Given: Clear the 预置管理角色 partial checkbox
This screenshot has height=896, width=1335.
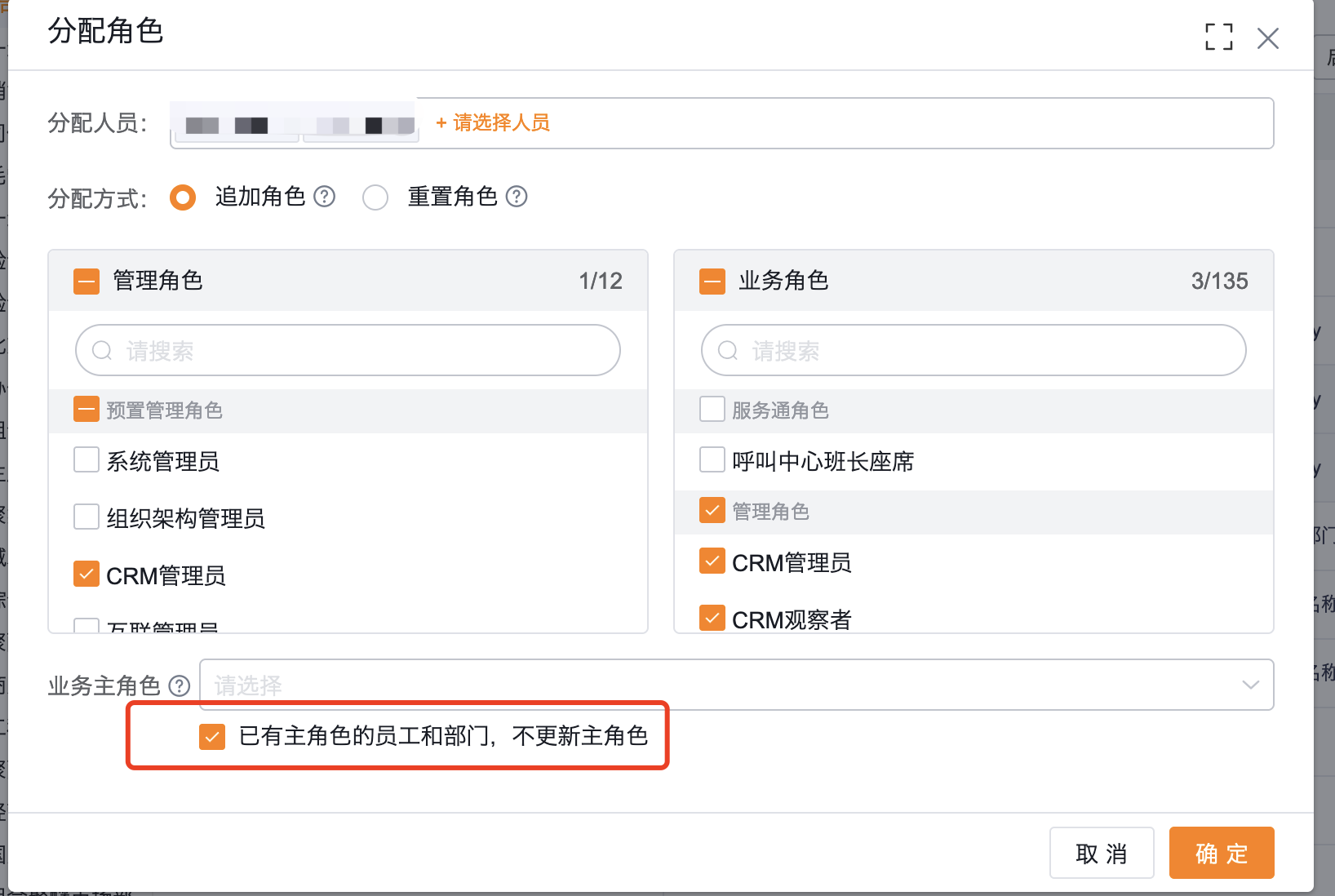Looking at the screenshot, I should (x=86, y=408).
